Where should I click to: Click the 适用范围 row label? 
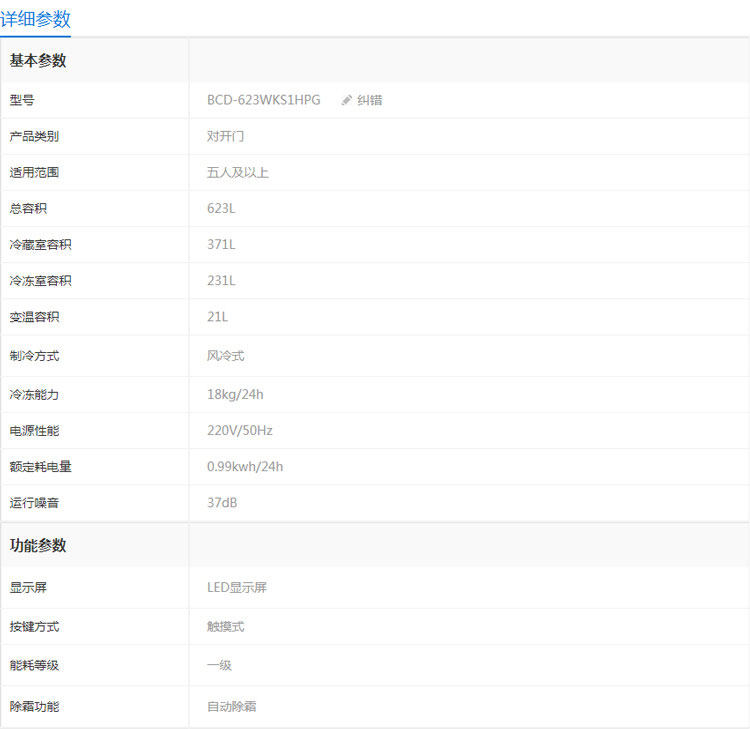coord(34,172)
